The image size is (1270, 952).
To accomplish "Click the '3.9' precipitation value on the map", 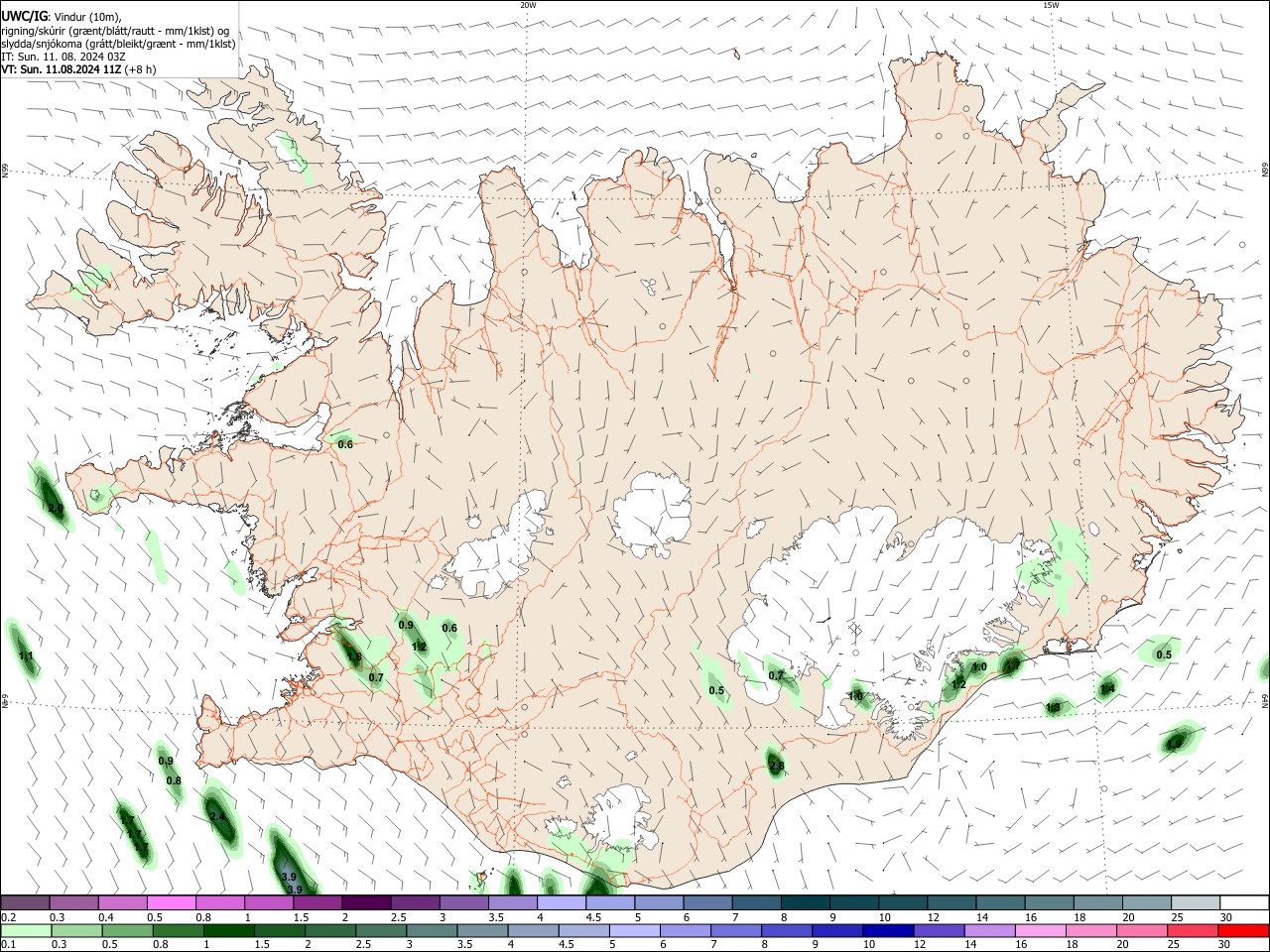I will pos(289,877).
